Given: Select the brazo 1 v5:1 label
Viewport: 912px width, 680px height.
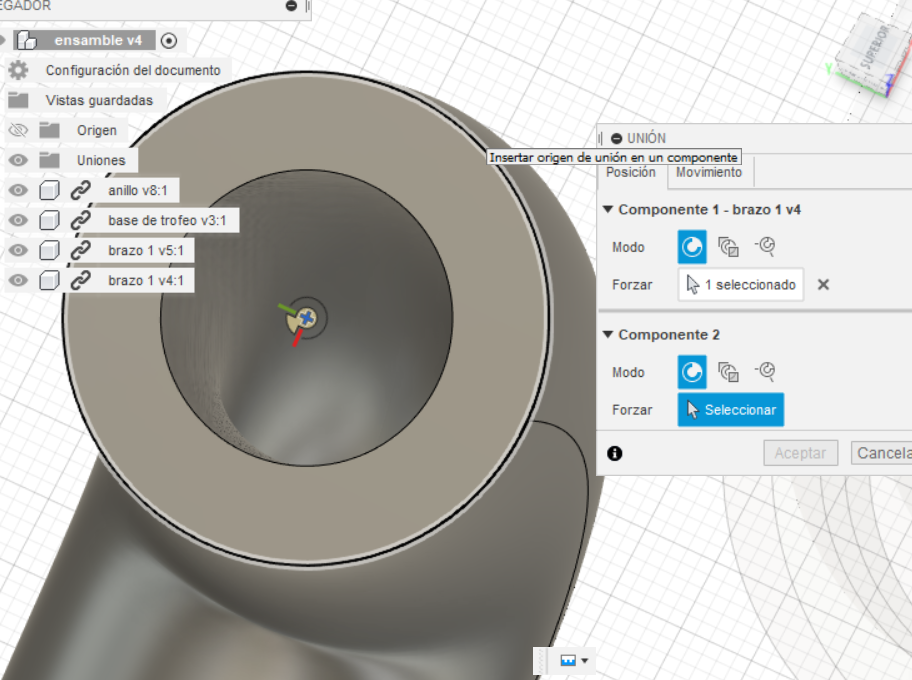Looking at the screenshot, I should pos(146,250).
